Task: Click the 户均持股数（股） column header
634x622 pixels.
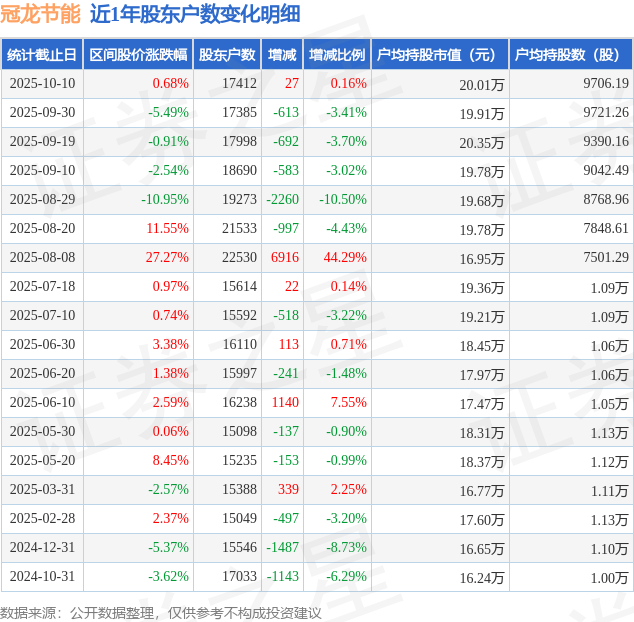Action: 570,55
